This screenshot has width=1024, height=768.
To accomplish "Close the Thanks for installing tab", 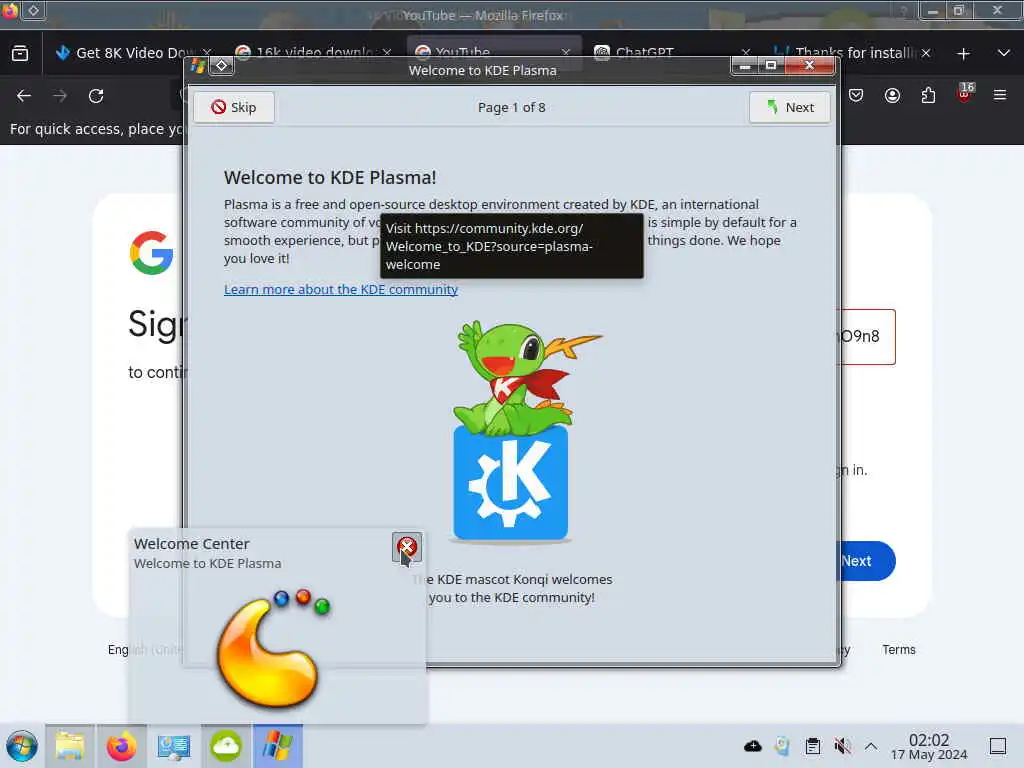I will pos(926,53).
